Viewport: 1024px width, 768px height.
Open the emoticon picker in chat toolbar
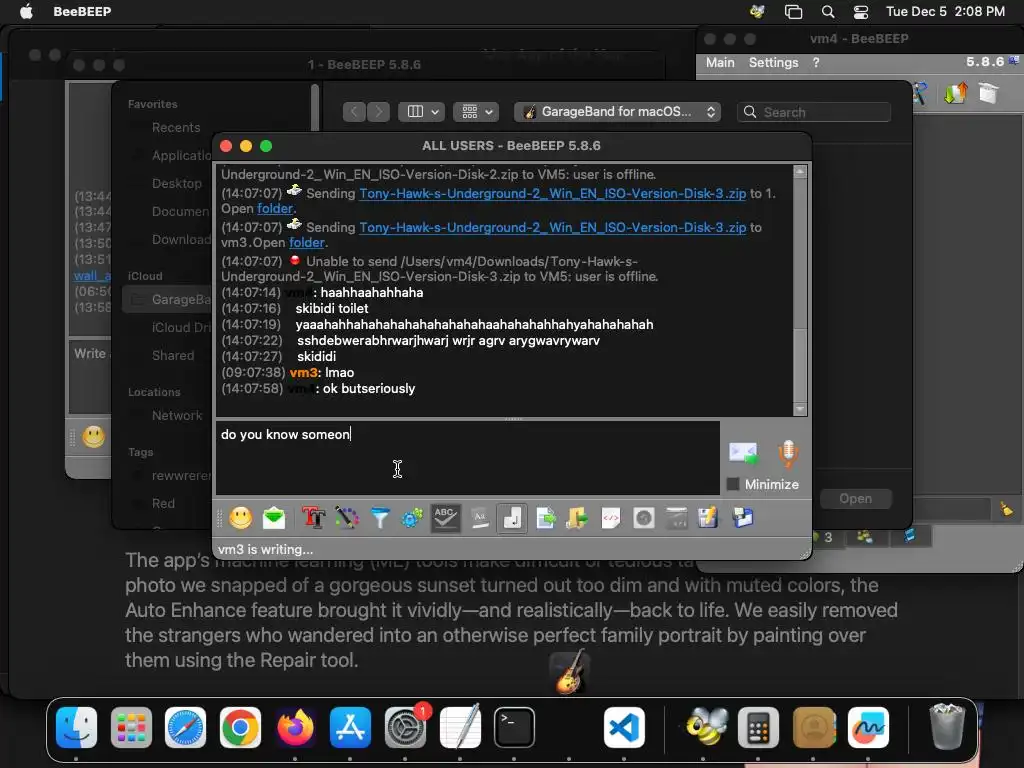click(x=240, y=518)
